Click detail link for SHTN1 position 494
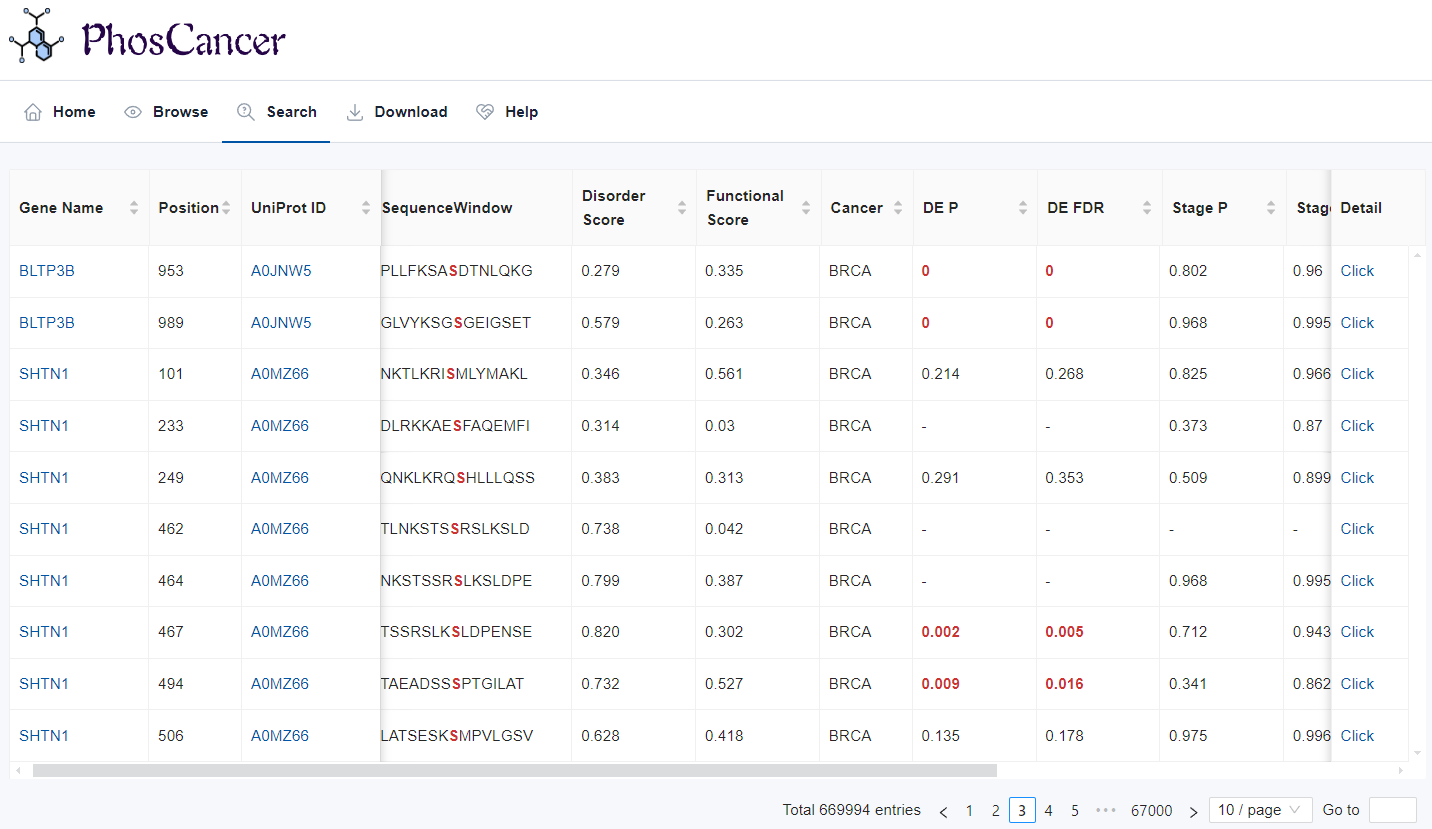Screen dimensions: 1432x829 (x=1357, y=684)
